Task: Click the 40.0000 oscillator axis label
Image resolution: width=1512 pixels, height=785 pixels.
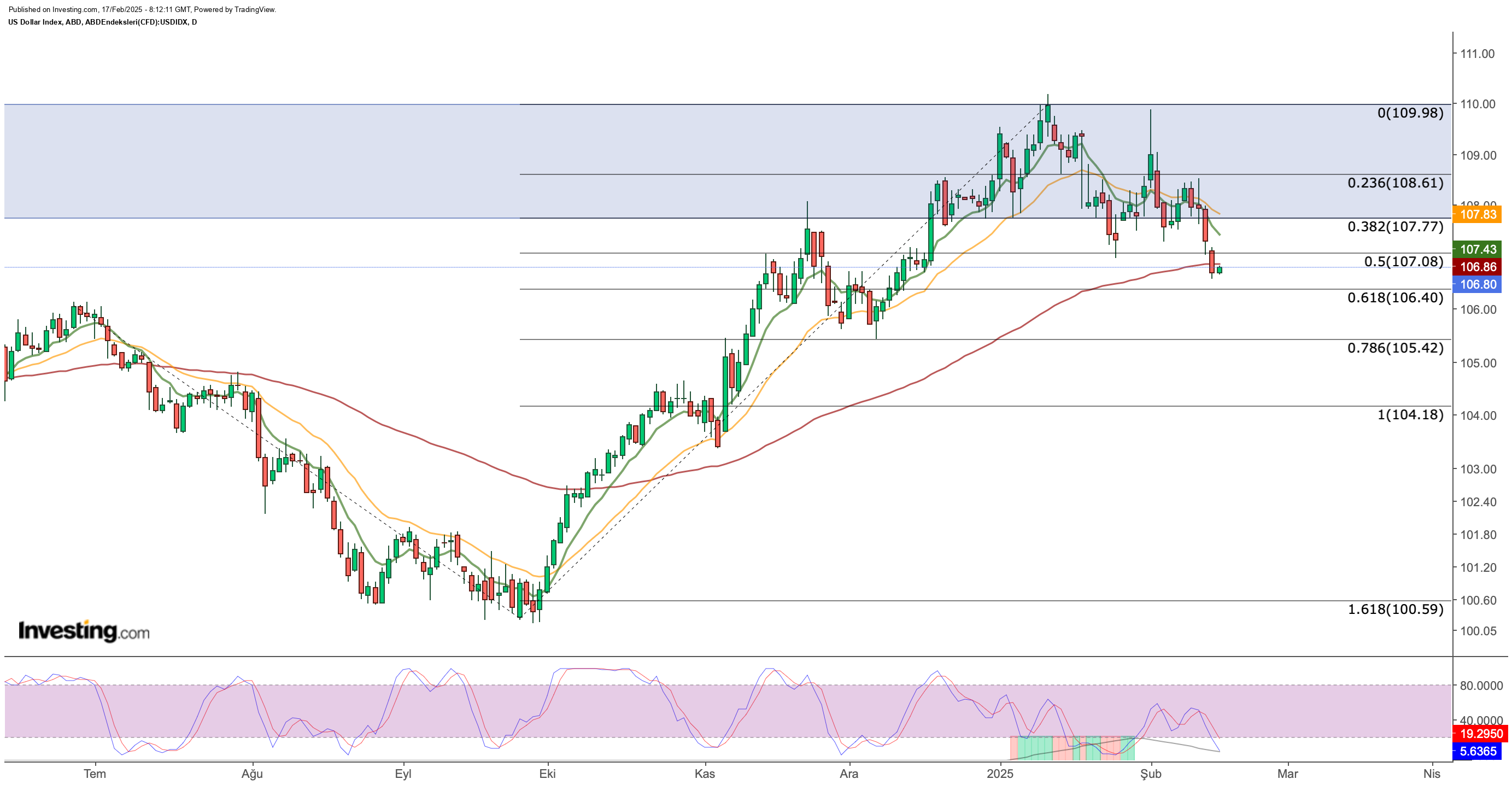Action: pos(1481,720)
